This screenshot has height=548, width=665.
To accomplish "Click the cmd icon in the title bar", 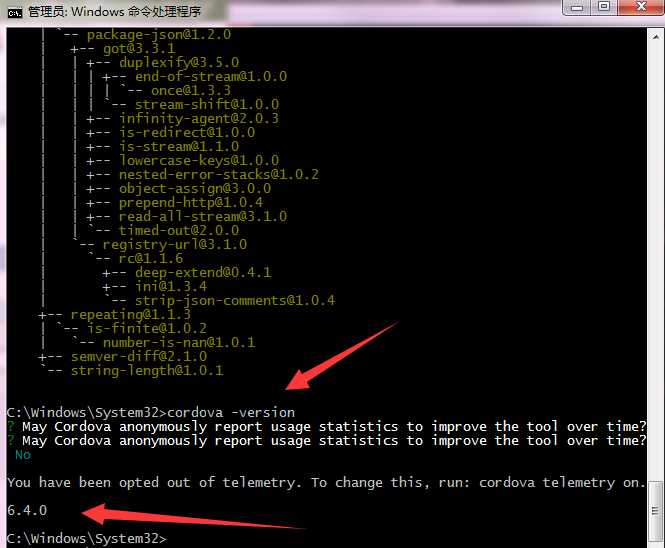I will [x=14, y=13].
